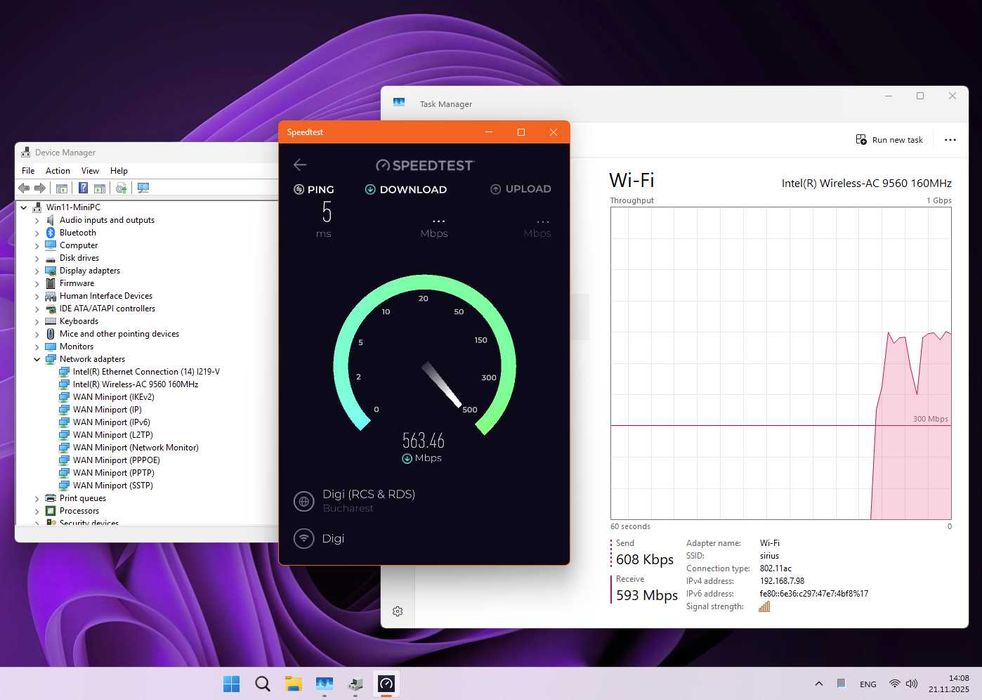982x700 pixels.
Task: Select Intel(R) Wireless-AC 9560 160MHz in tree
Action: point(135,384)
